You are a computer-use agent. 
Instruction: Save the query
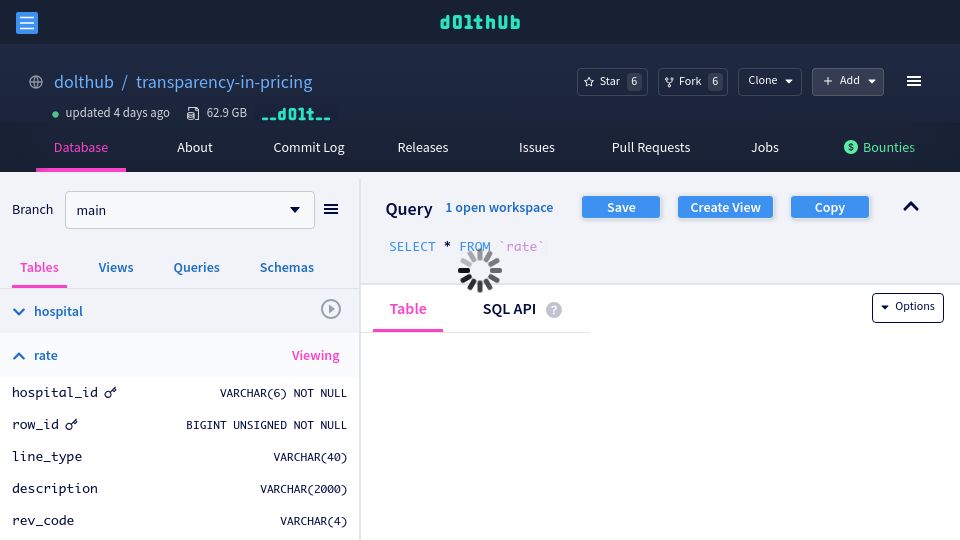[x=621, y=208]
